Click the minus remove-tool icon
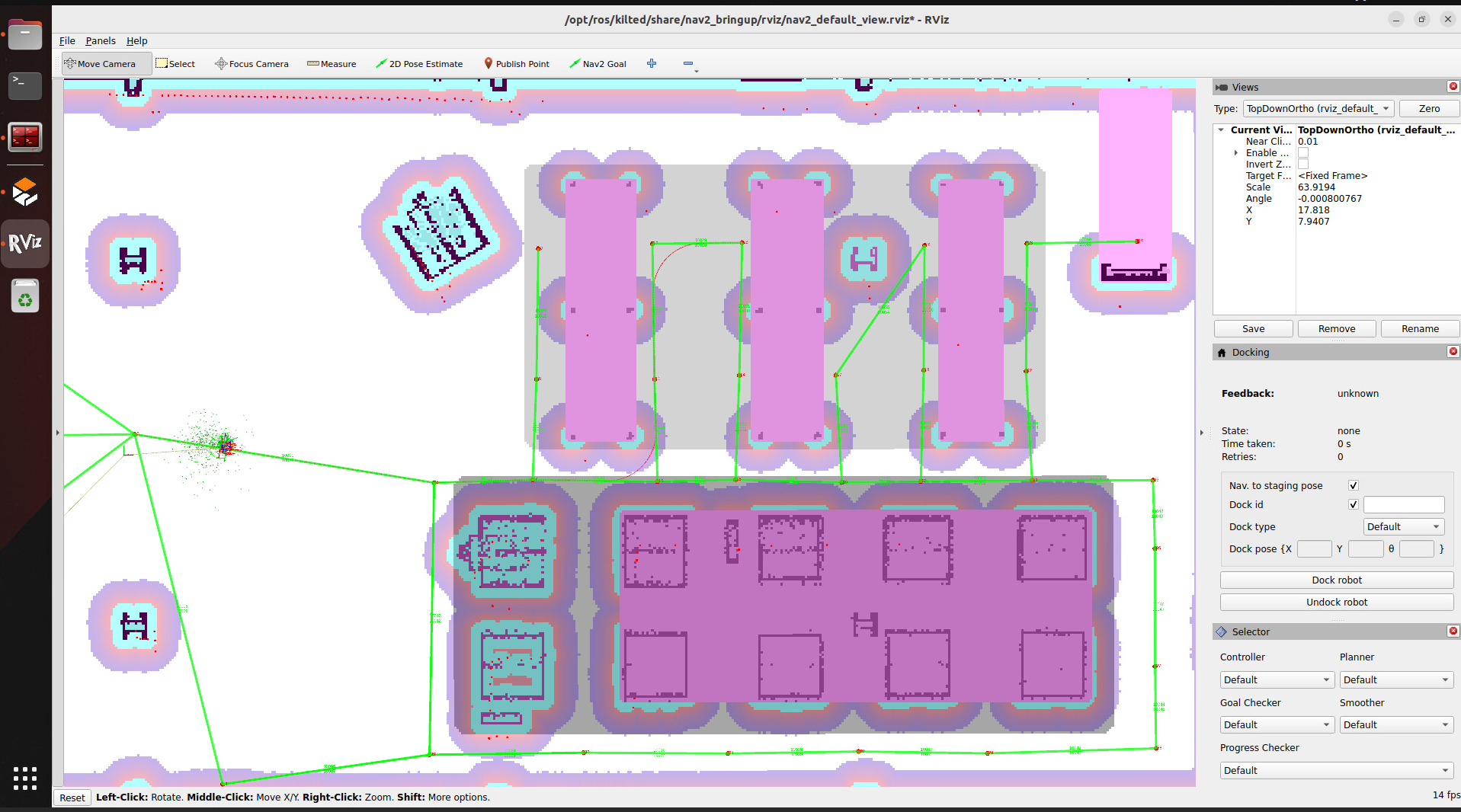The image size is (1461, 812). point(688,64)
